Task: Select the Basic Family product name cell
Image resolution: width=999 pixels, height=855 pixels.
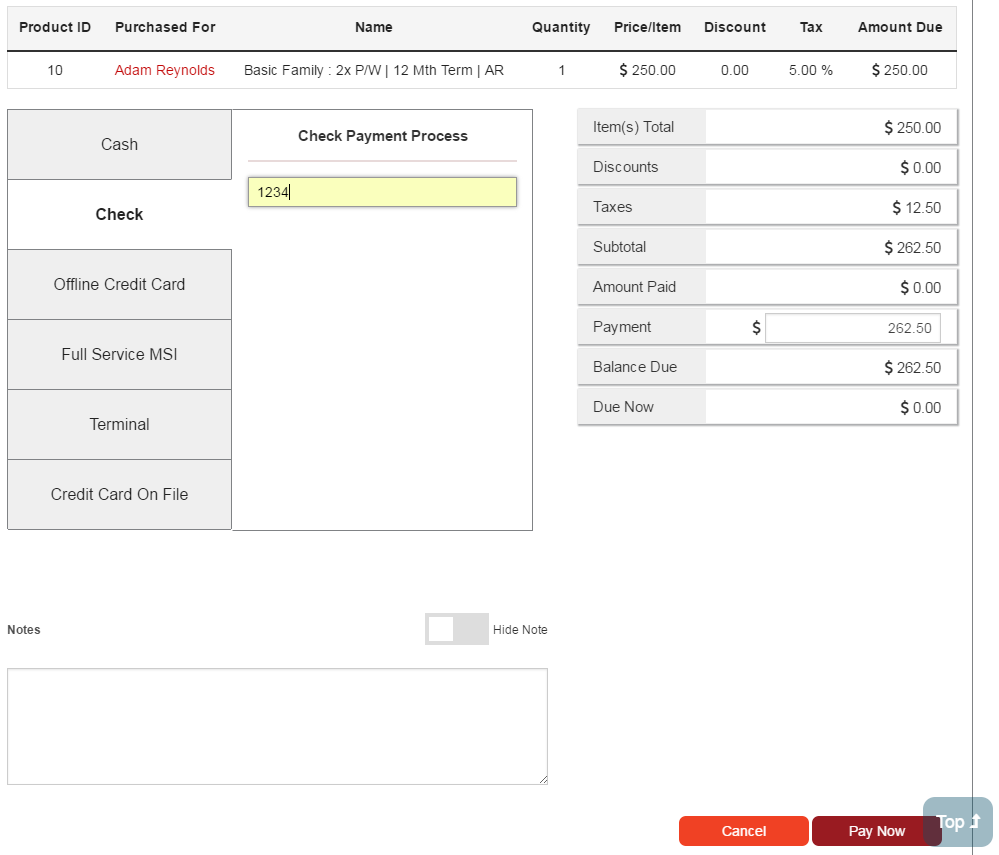Action: click(x=373, y=71)
